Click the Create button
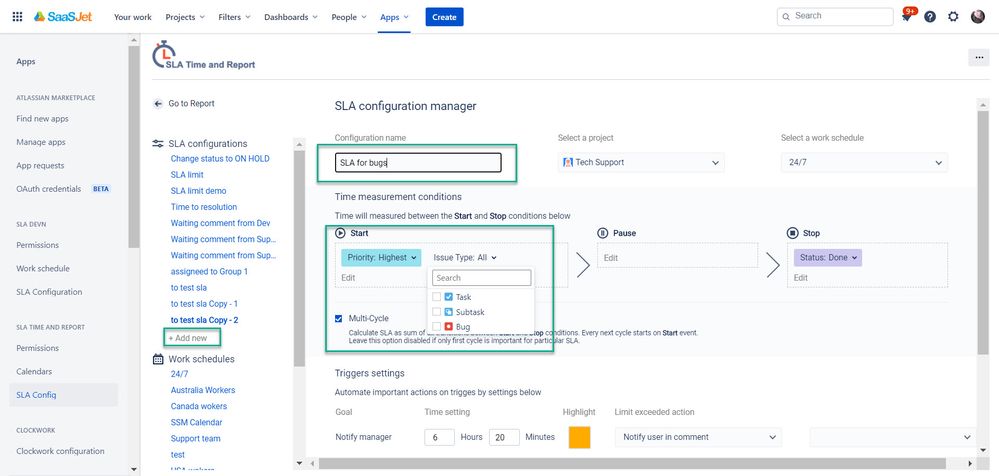The height and width of the screenshot is (476, 999). tap(444, 17)
